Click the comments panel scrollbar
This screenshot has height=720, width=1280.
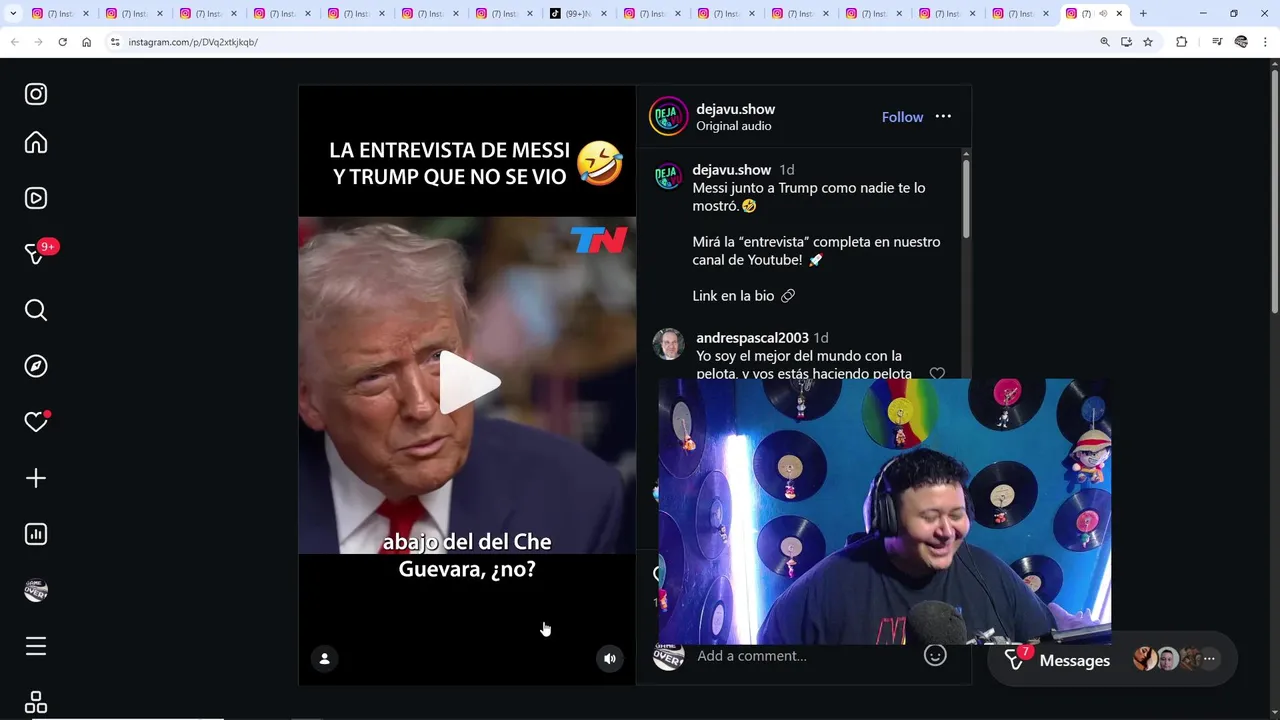tap(966, 198)
